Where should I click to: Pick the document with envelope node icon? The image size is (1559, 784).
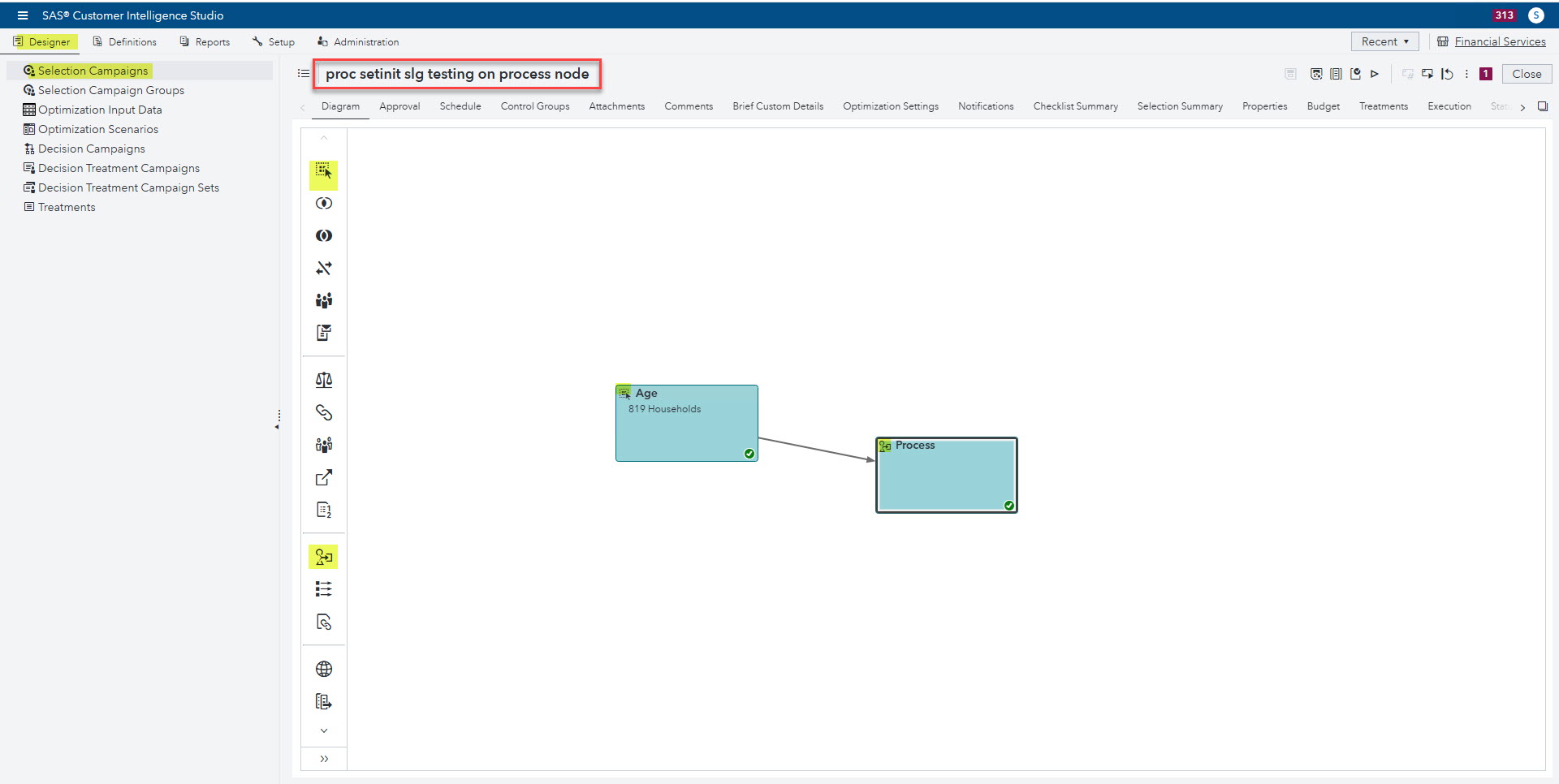323,333
